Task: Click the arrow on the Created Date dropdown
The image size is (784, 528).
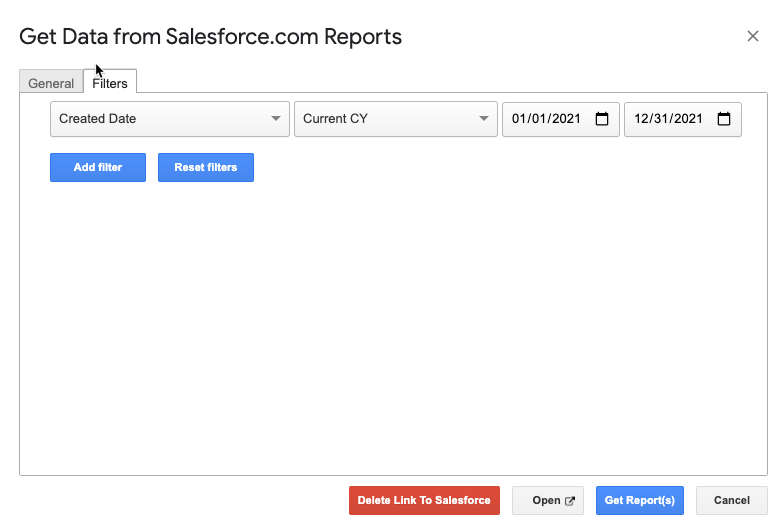Action: coord(276,118)
